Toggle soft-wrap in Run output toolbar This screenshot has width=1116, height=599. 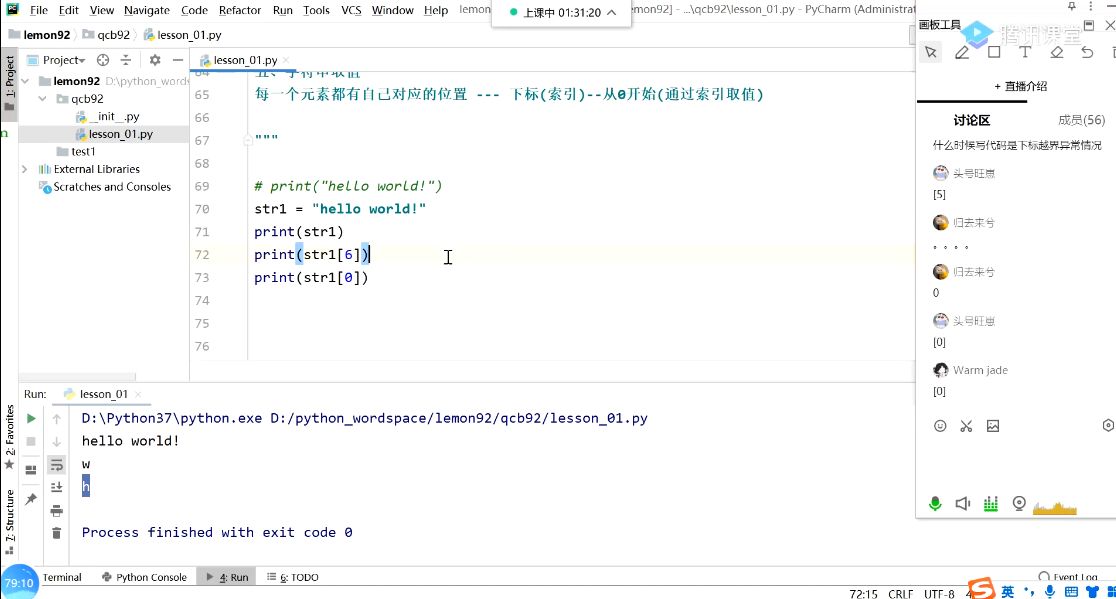pos(56,465)
